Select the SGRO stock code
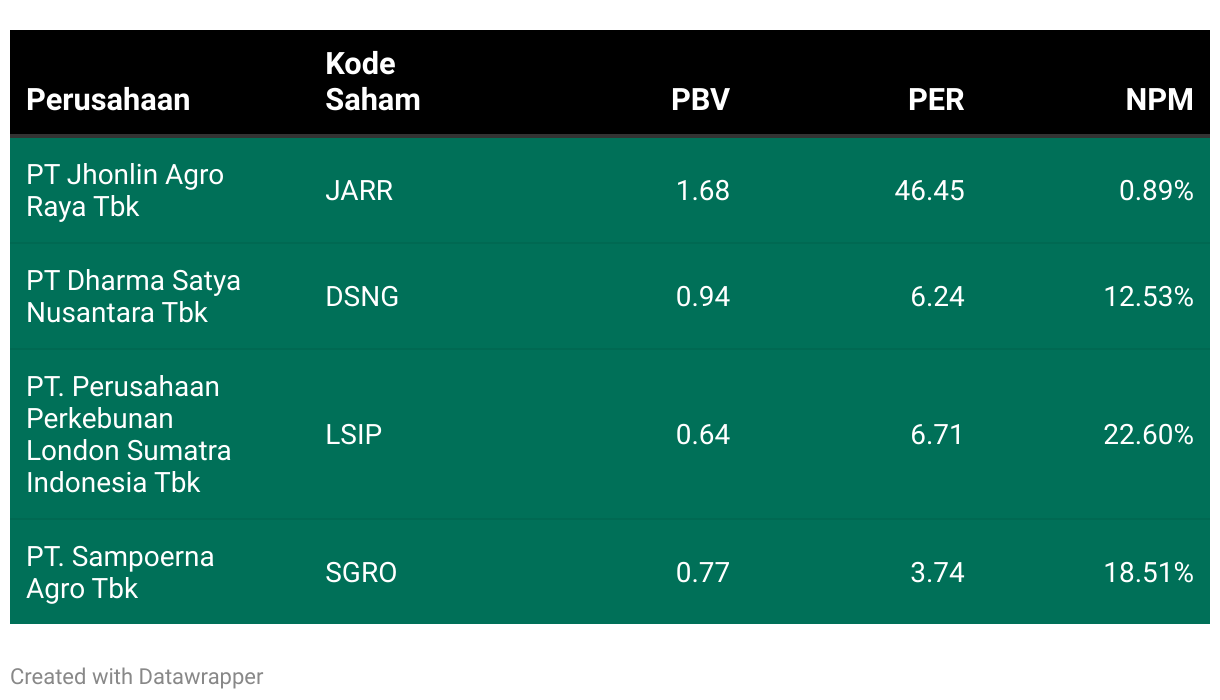Image resolution: width=1220 pixels, height=700 pixels. [x=361, y=572]
